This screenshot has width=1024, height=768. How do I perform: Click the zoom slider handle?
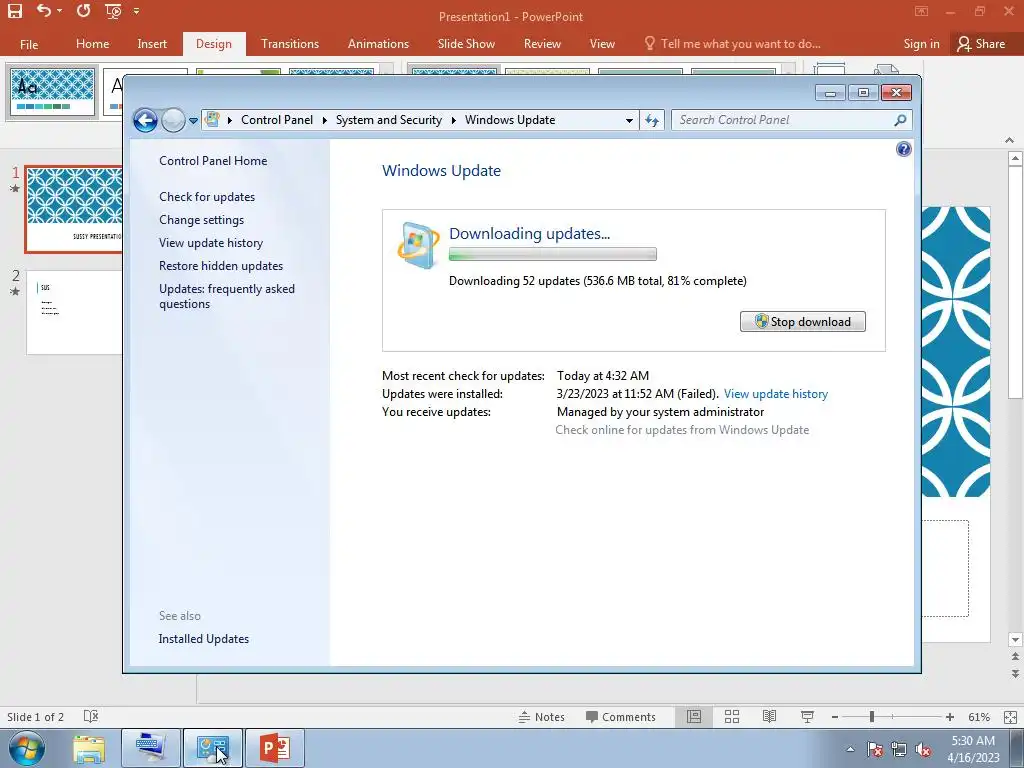[x=871, y=717]
